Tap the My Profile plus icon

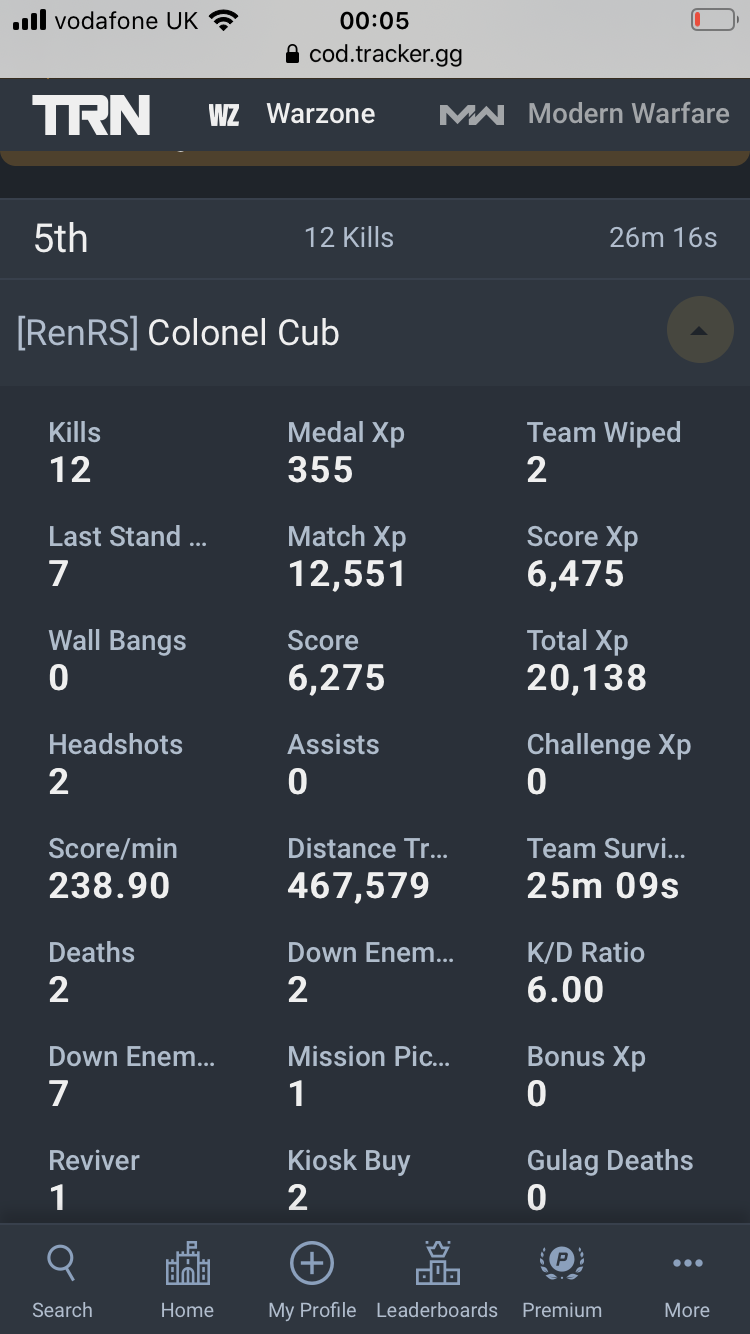(x=312, y=1263)
